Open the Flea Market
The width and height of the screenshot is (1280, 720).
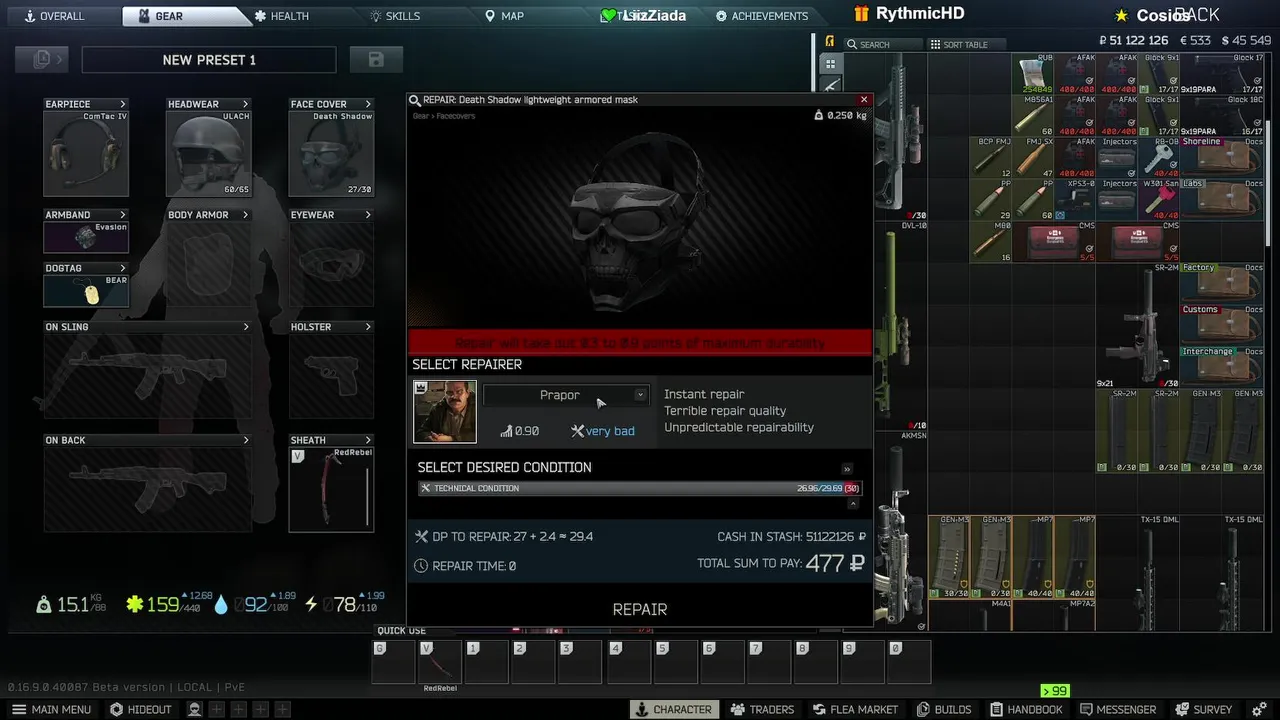[x=854, y=709]
